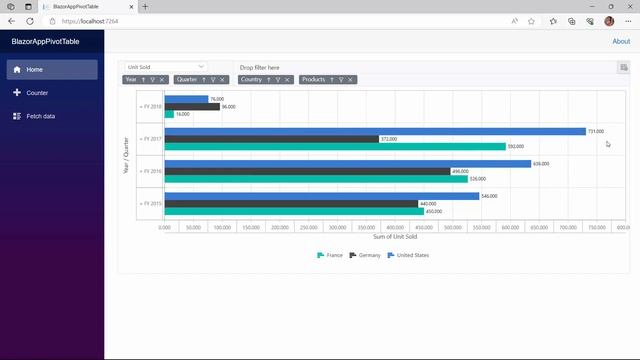Click the BlazorAppPivotTable brand title
Screen dimensions: 640x360
click(x=45, y=41)
